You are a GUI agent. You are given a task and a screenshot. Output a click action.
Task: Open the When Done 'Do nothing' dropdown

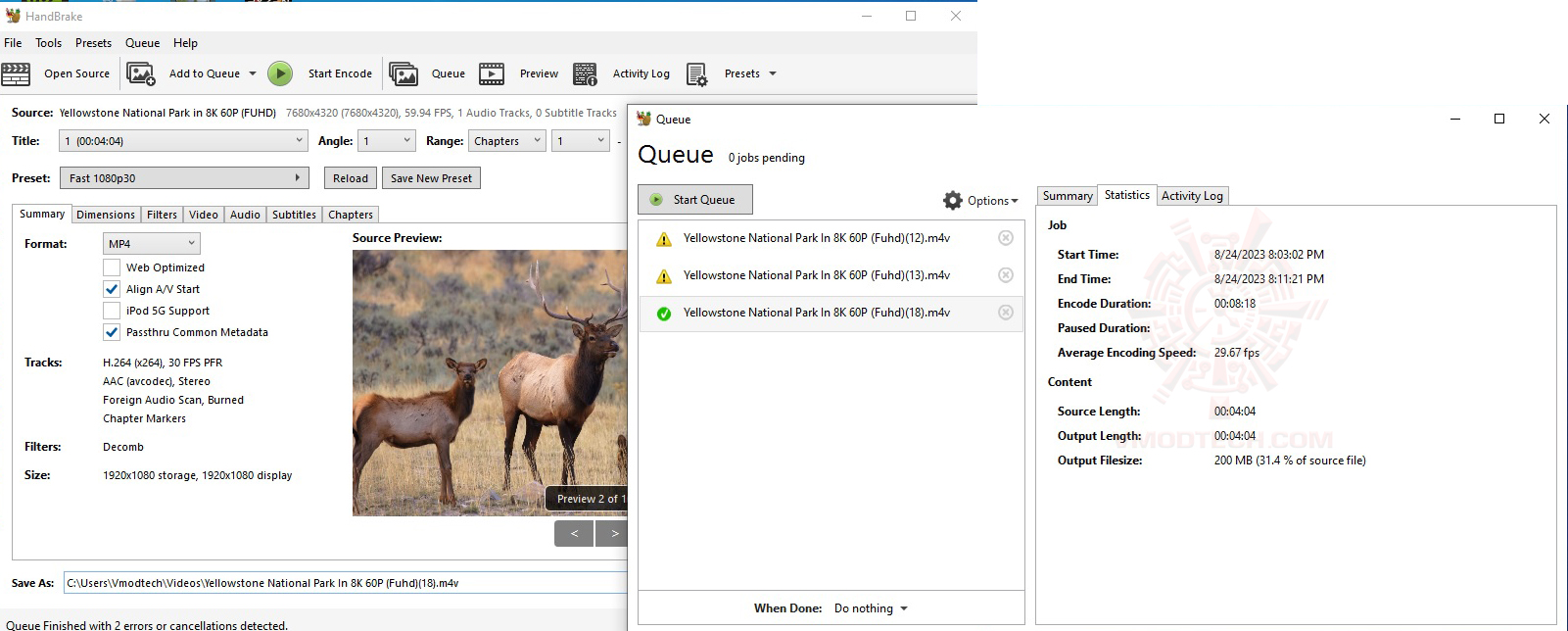coord(871,608)
